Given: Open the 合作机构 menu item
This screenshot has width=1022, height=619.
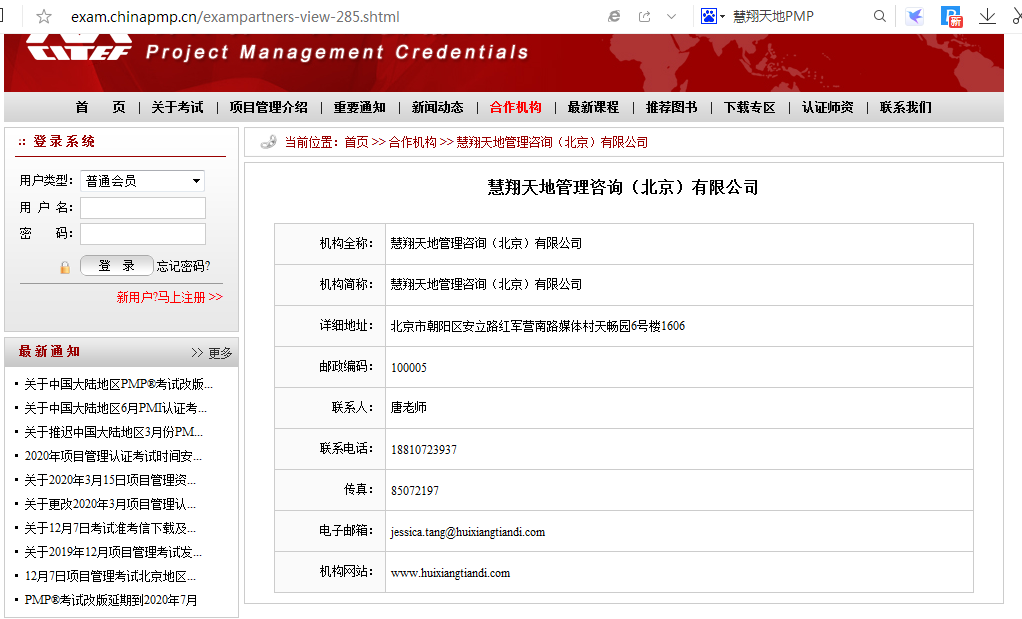Looking at the screenshot, I should coord(515,108).
